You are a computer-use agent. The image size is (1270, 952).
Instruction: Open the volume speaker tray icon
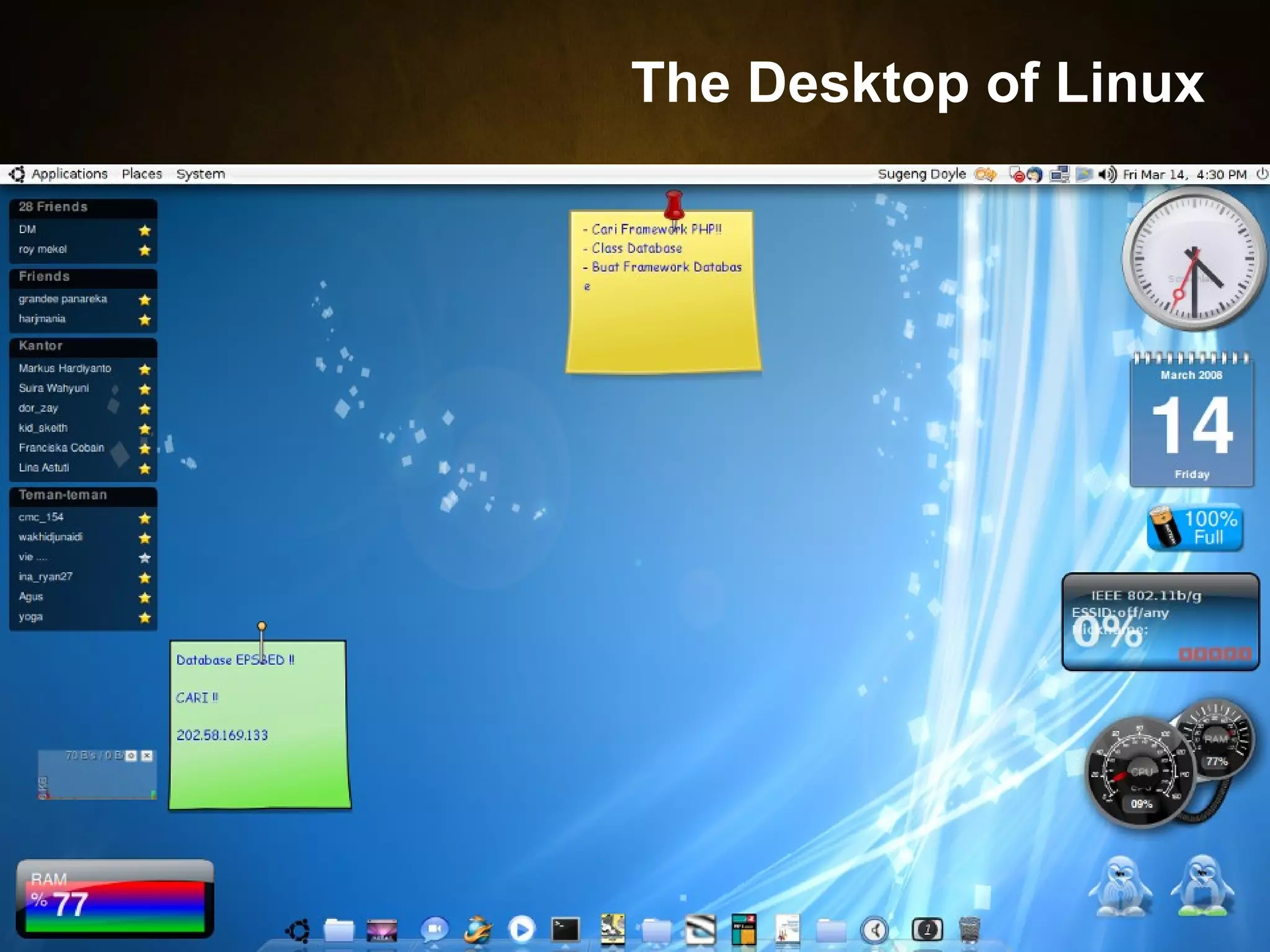1108,174
